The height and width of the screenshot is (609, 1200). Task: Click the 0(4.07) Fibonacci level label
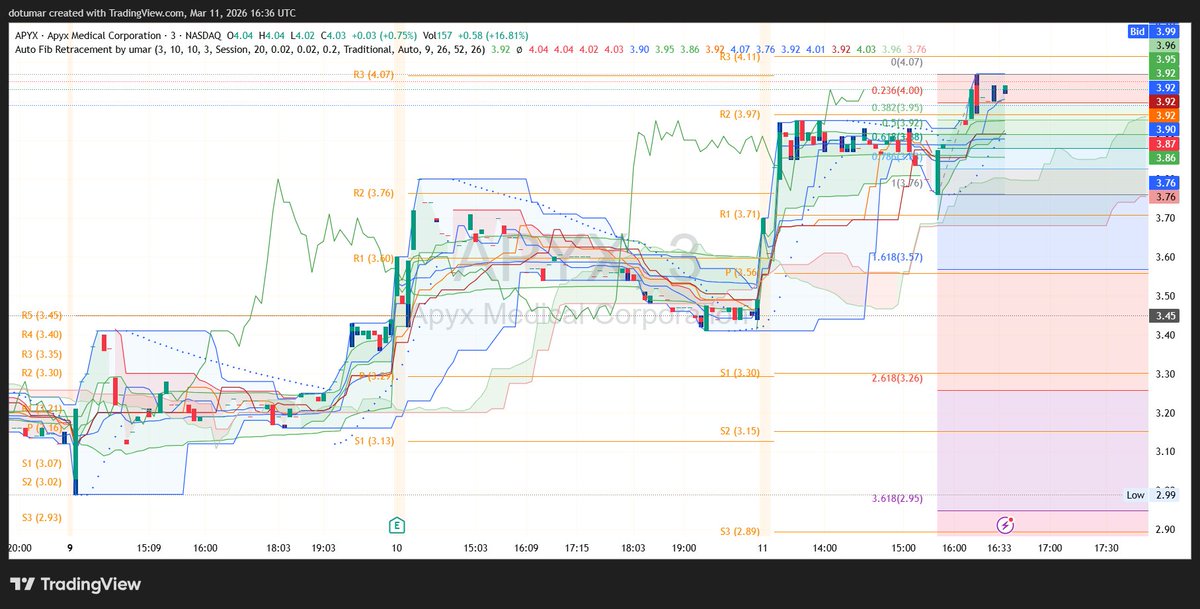pos(907,62)
